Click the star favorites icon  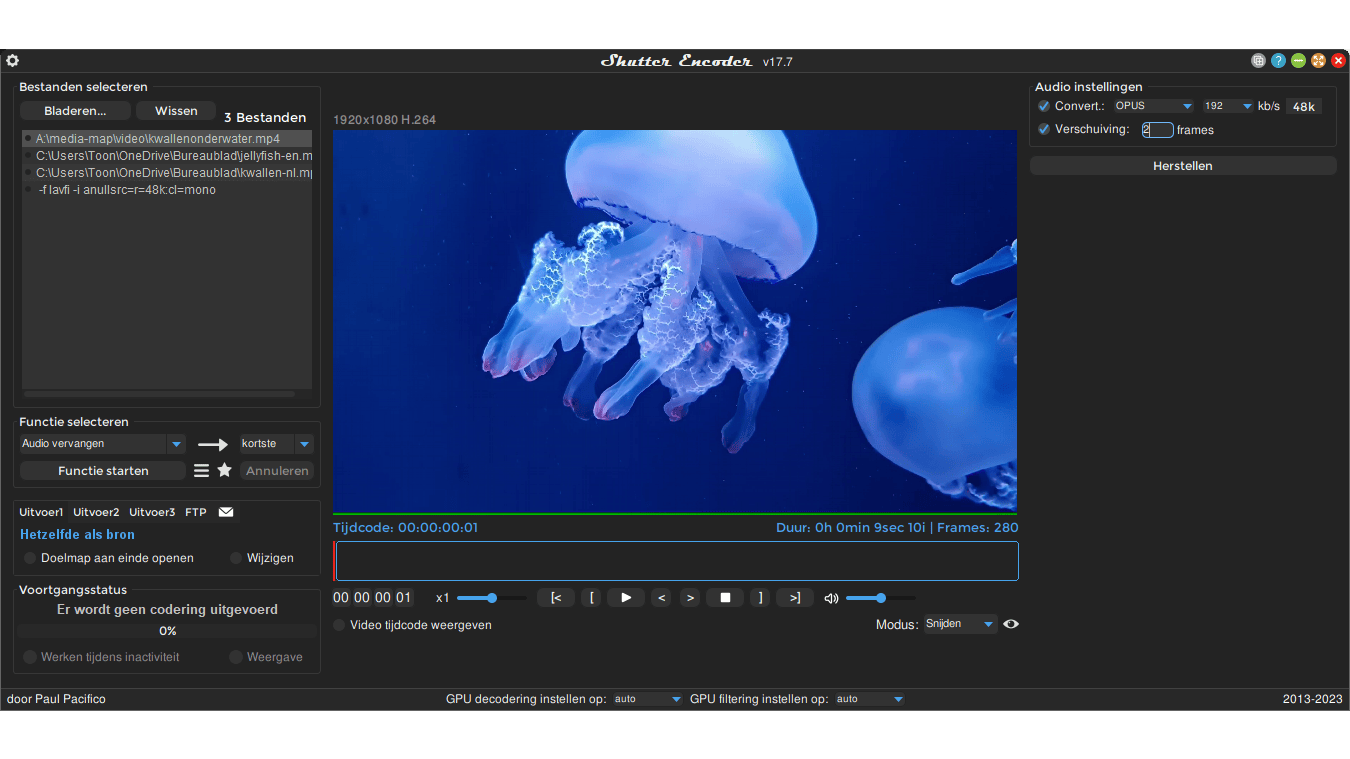pos(225,470)
